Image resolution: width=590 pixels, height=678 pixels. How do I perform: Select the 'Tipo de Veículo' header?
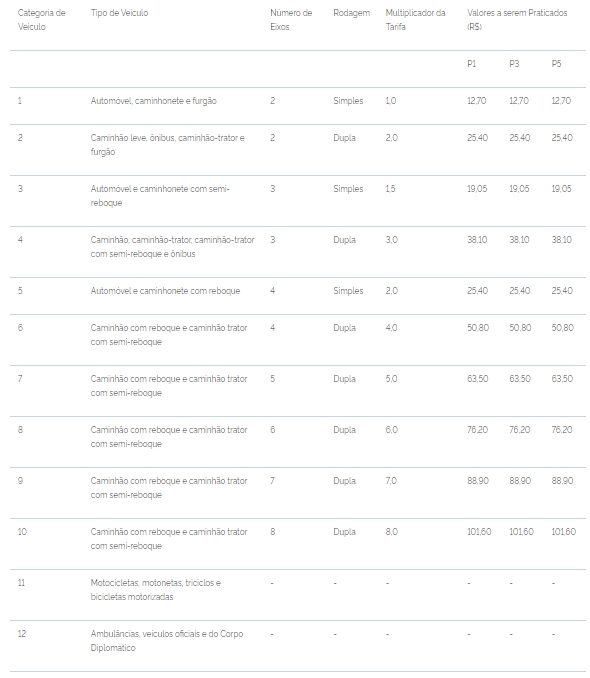(x=119, y=13)
